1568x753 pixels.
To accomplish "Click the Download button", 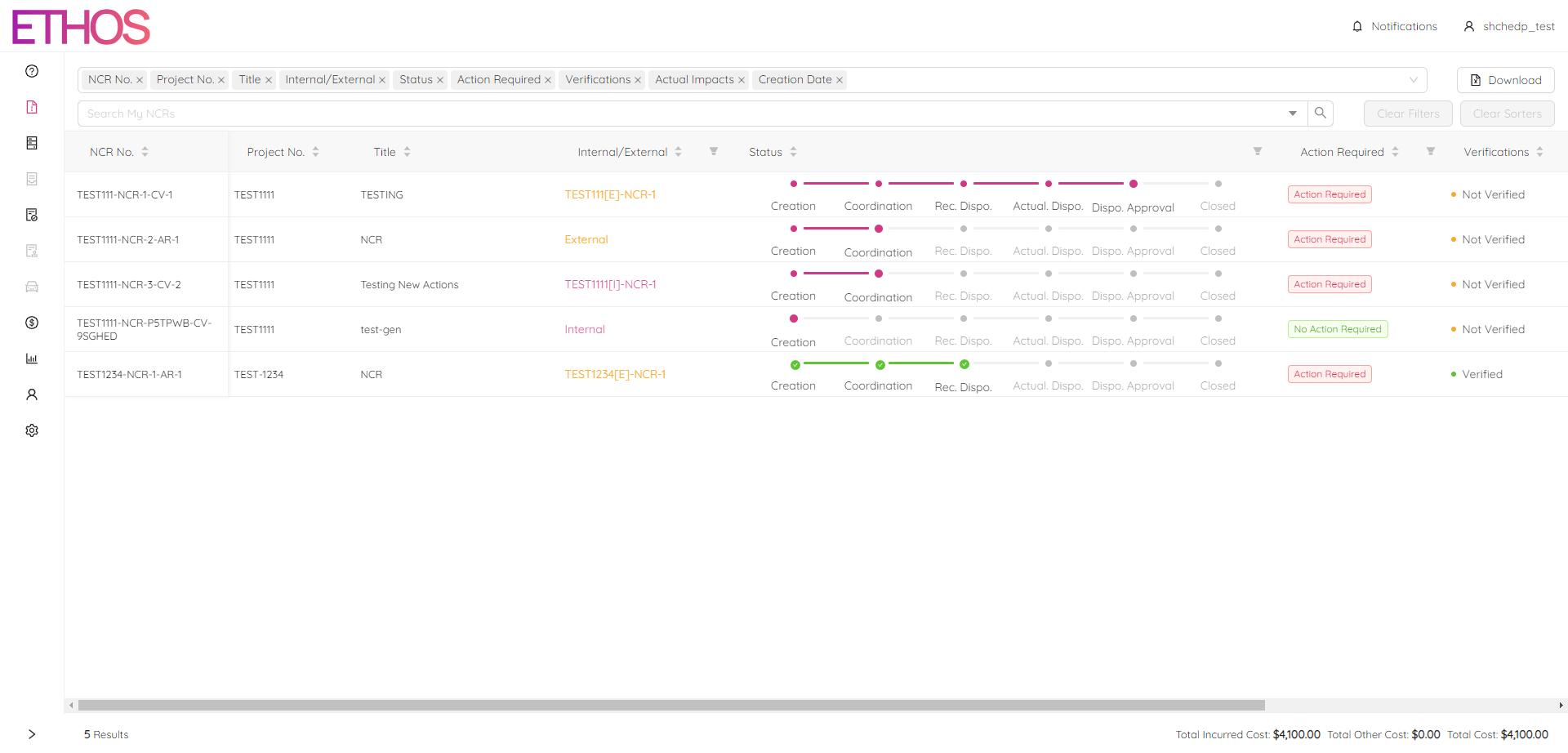I will [1505, 80].
